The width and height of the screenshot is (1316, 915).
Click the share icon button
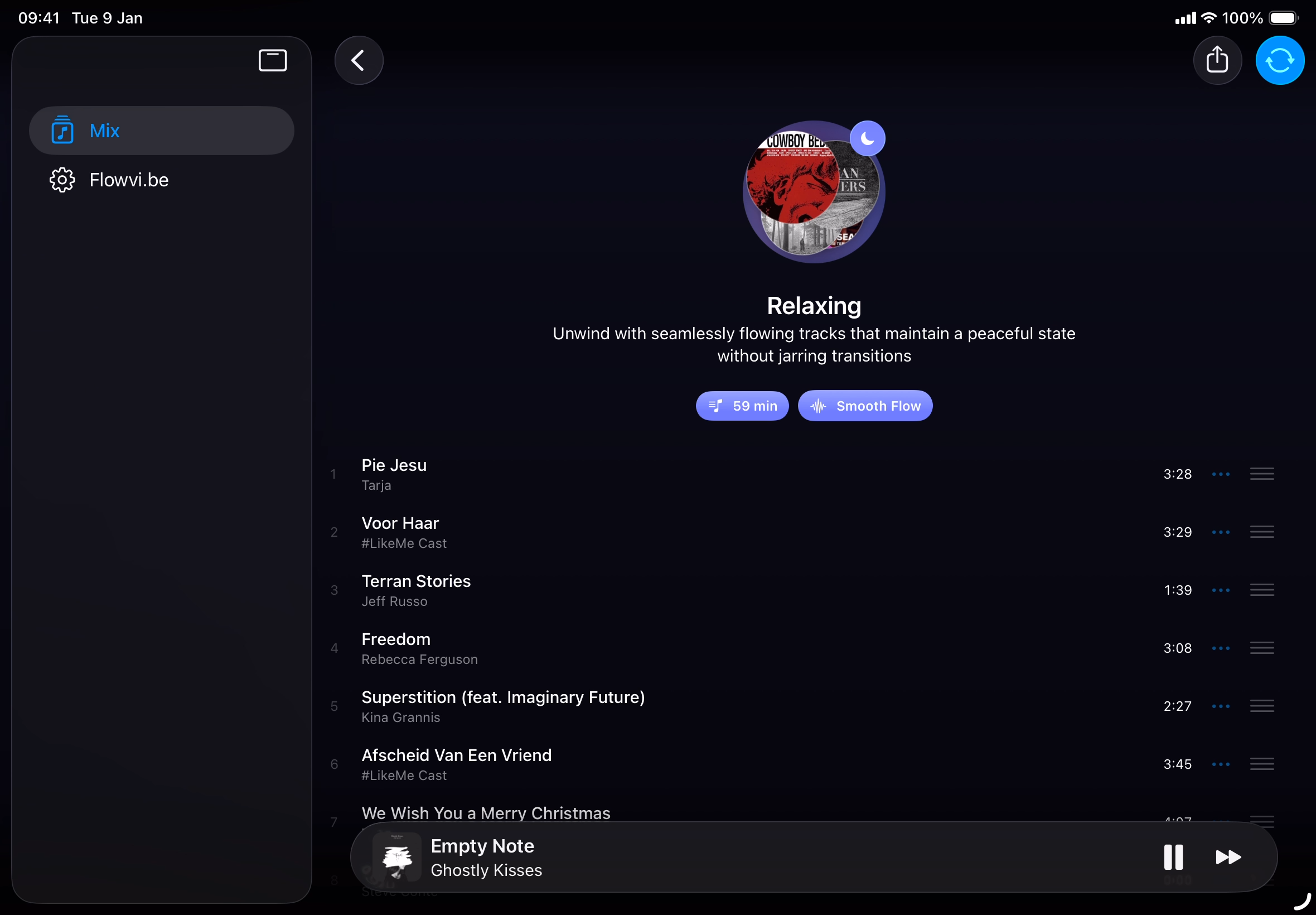(x=1217, y=60)
